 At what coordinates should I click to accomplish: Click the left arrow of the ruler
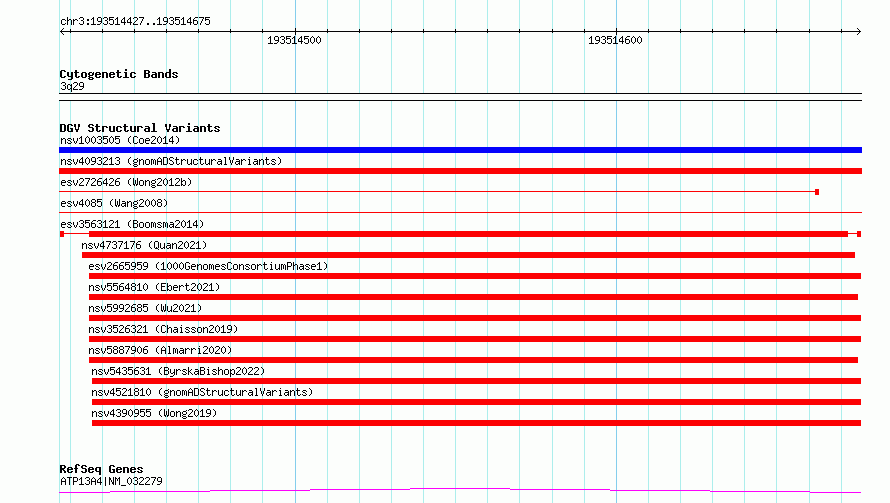pyautogui.click(x=63, y=32)
